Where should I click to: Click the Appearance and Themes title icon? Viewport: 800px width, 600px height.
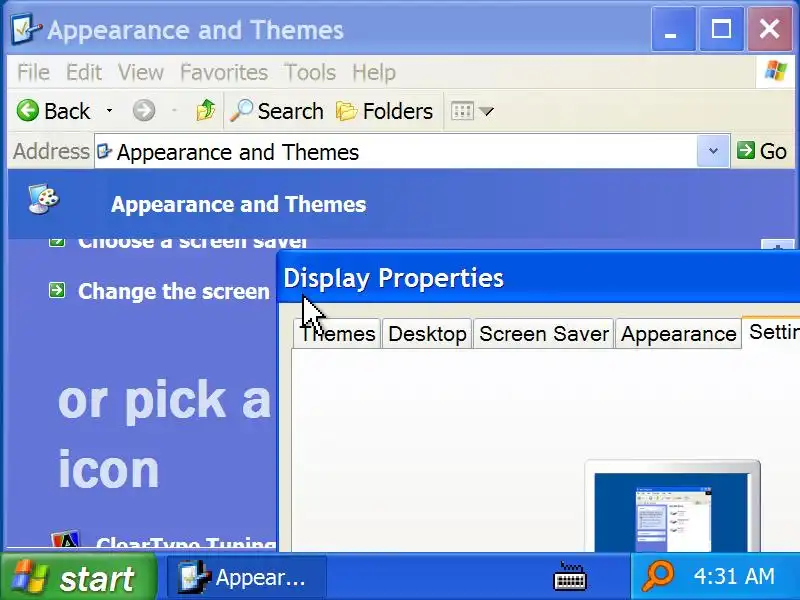click(26, 30)
